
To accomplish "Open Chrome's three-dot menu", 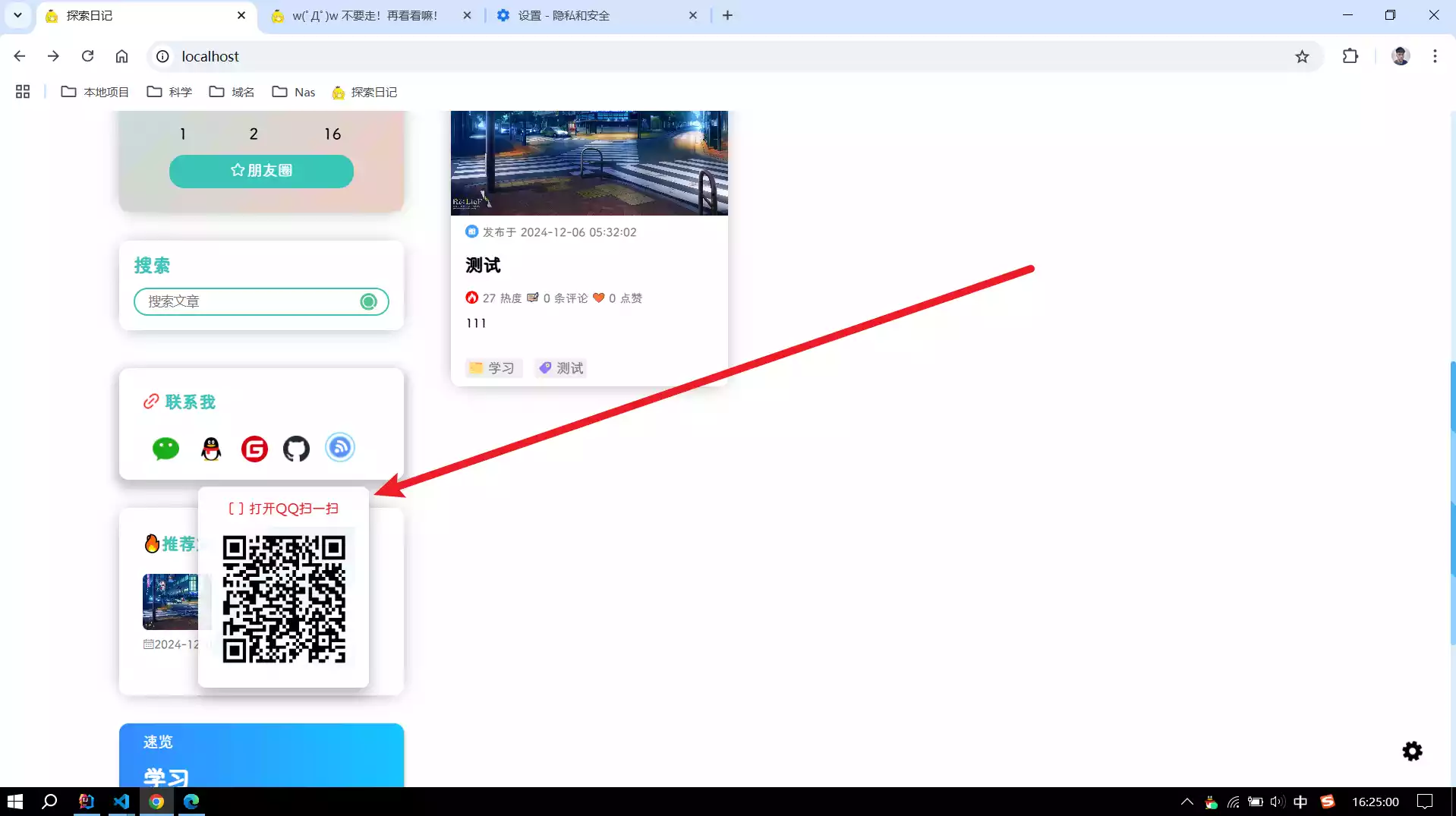I will [x=1435, y=56].
